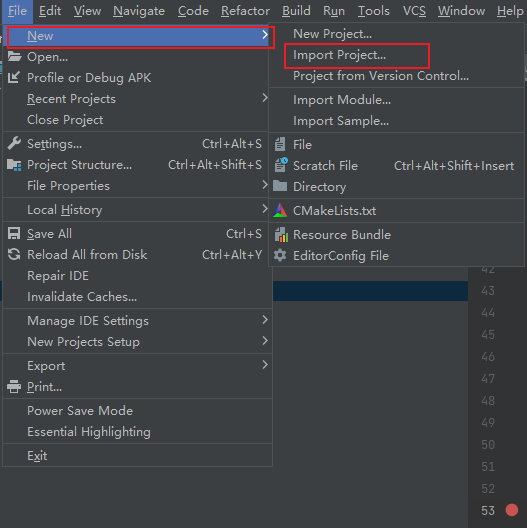Click line number 47 in the gutter
The height and width of the screenshot is (528, 527).
(488, 379)
